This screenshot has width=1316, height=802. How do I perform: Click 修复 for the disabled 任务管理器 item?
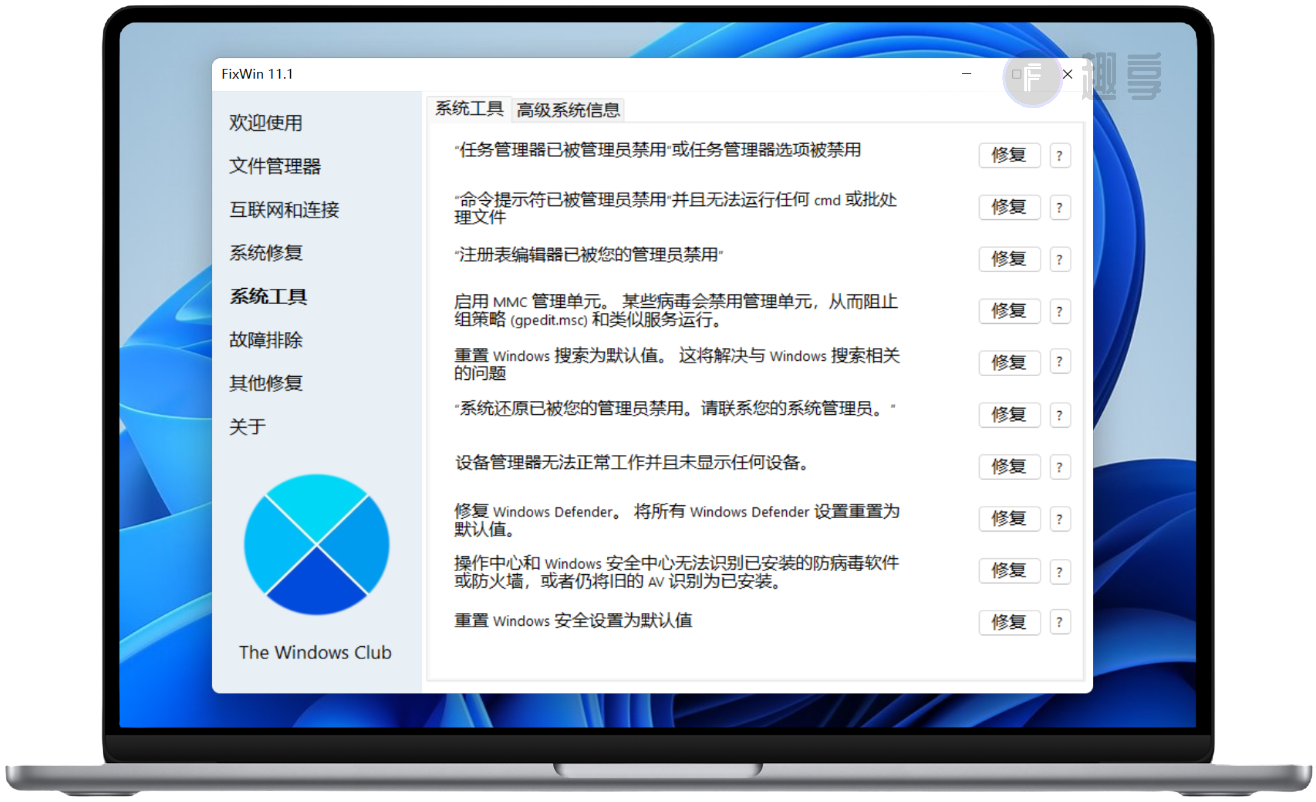coord(1009,155)
